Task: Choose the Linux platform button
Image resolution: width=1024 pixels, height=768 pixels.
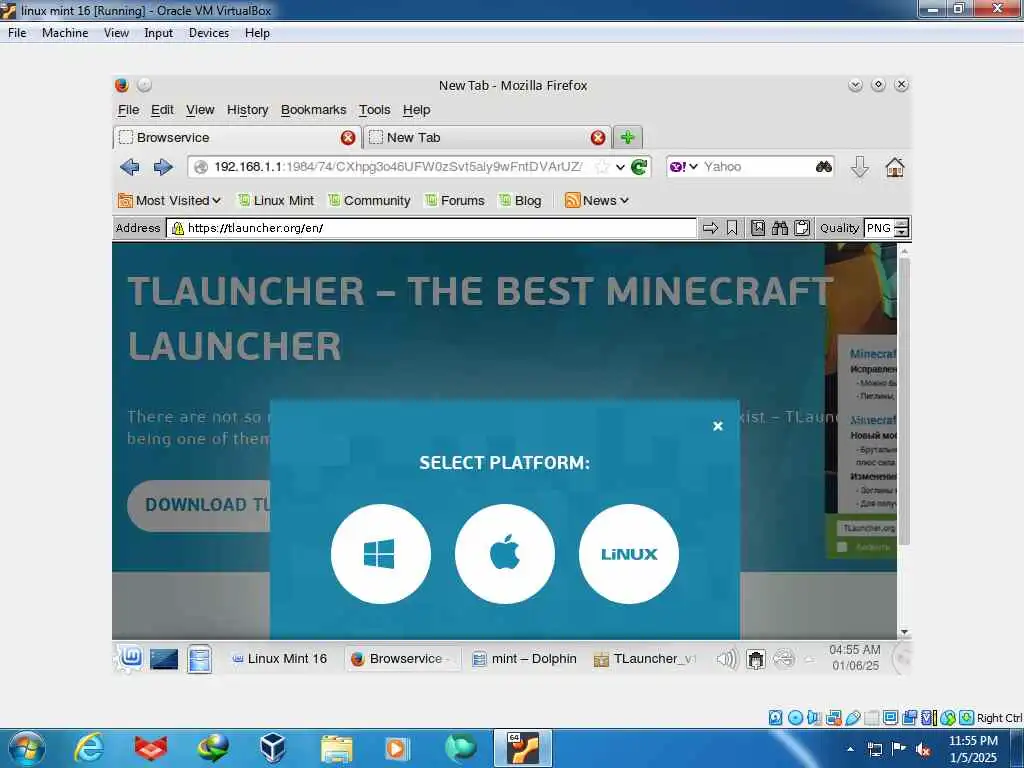Action: tap(629, 554)
